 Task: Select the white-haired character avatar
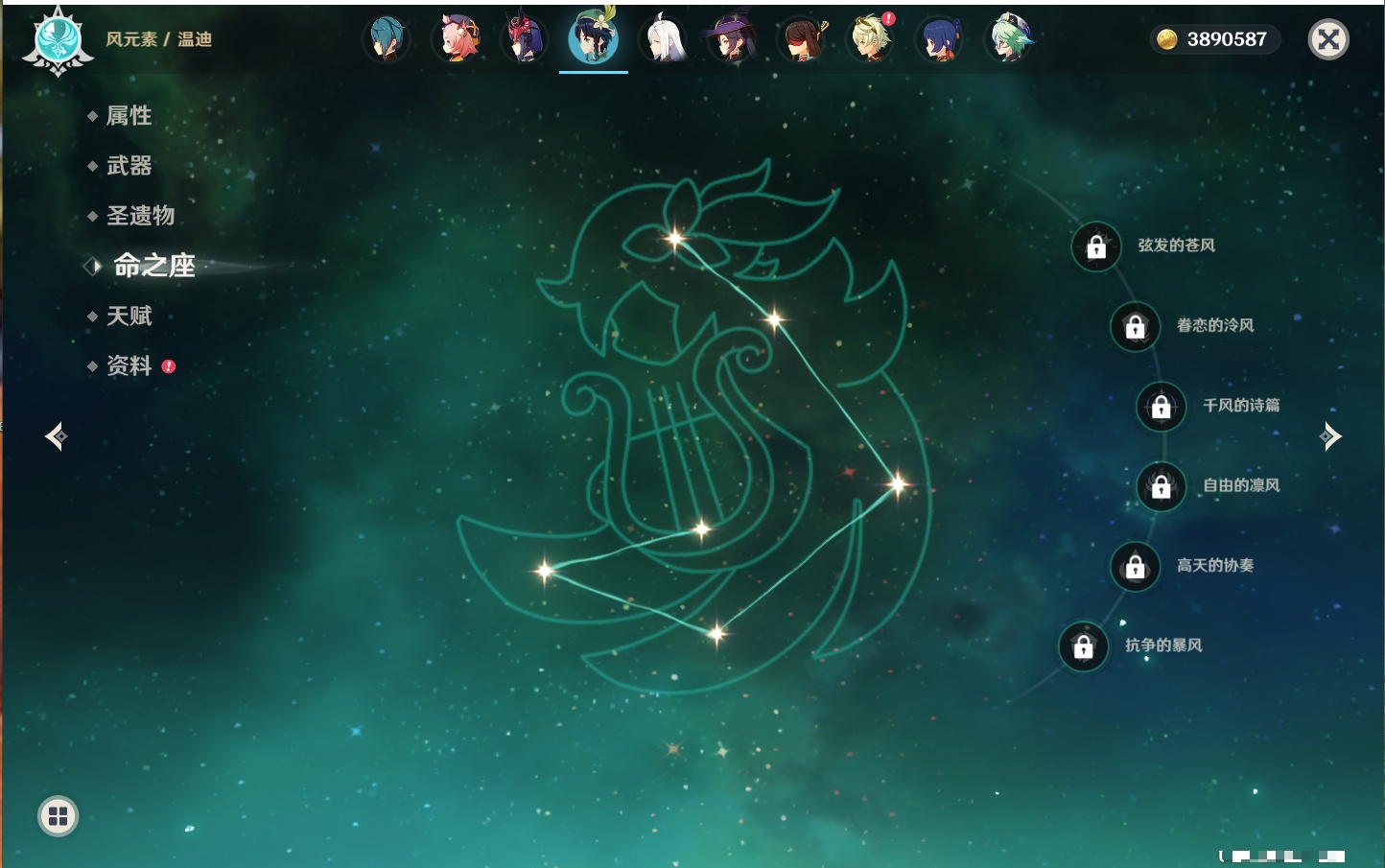pos(664,39)
